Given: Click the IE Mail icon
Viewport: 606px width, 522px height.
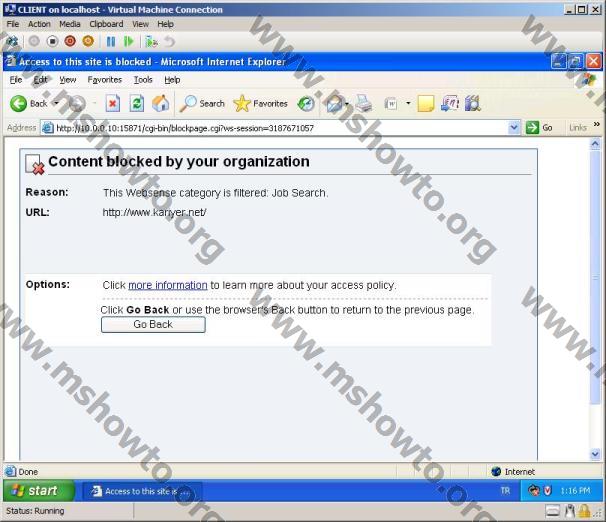Looking at the screenshot, I should click(x=334, y=104).
